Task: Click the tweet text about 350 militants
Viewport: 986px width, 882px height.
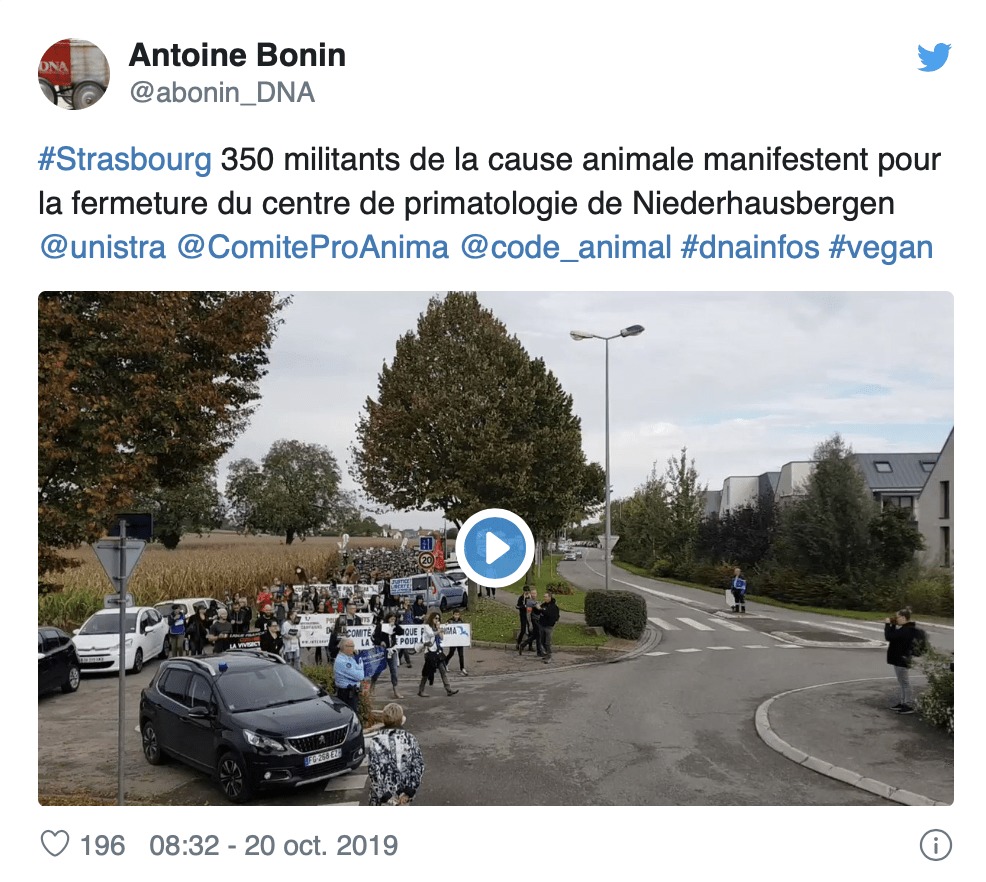Action: [489, 182]
